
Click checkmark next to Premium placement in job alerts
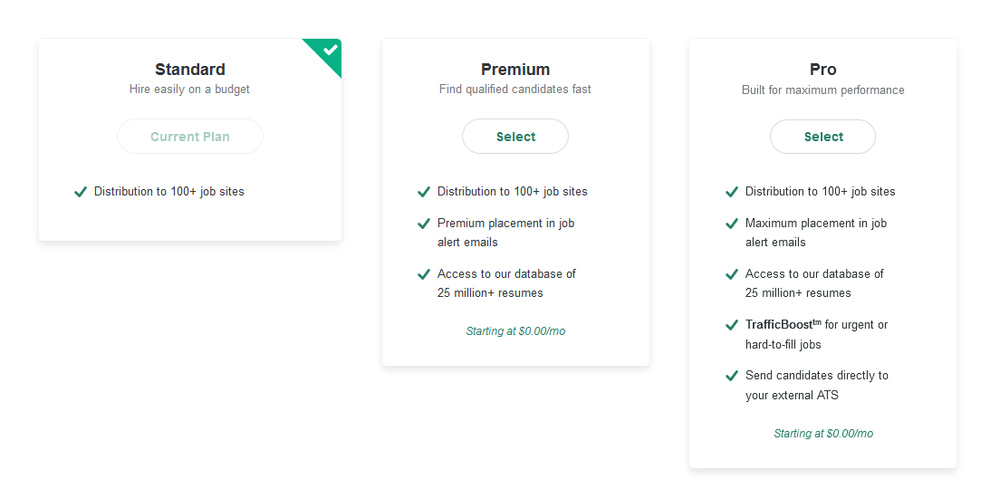coord(424,223)
